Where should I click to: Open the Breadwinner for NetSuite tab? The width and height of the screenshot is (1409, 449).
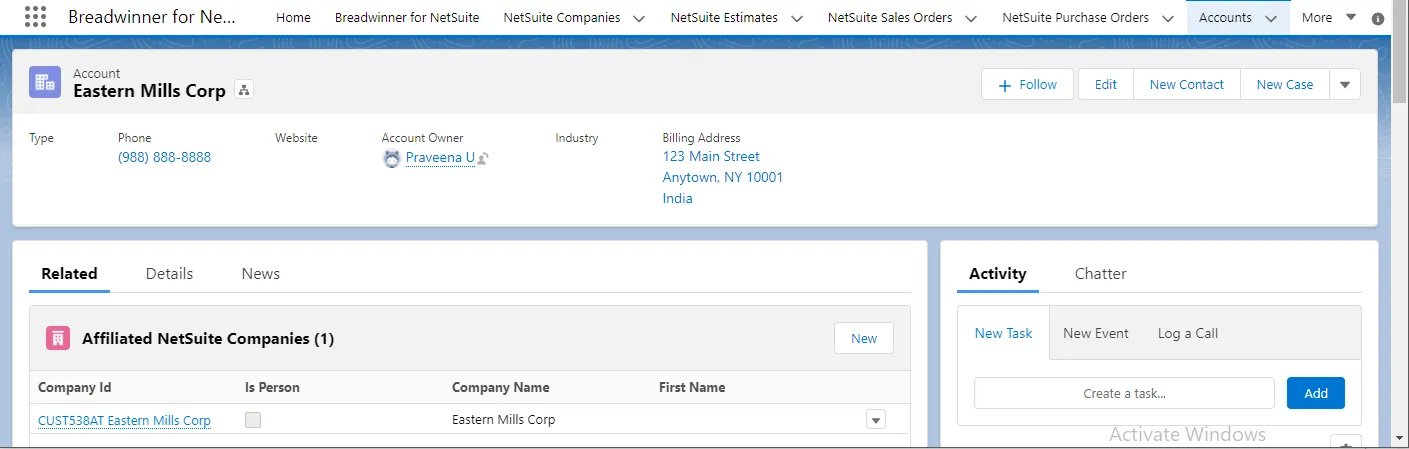[x=407, y=17]
